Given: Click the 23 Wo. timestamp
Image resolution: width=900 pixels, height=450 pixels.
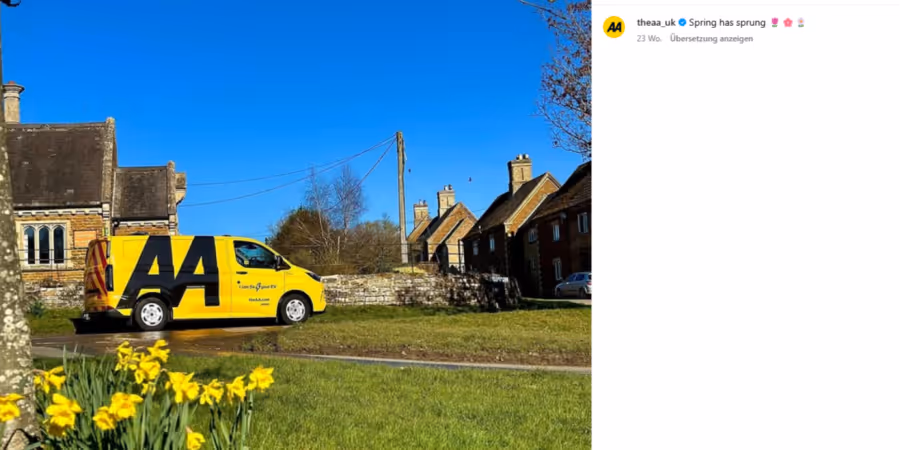Looking at the screenshot, I should pos(649,38).
